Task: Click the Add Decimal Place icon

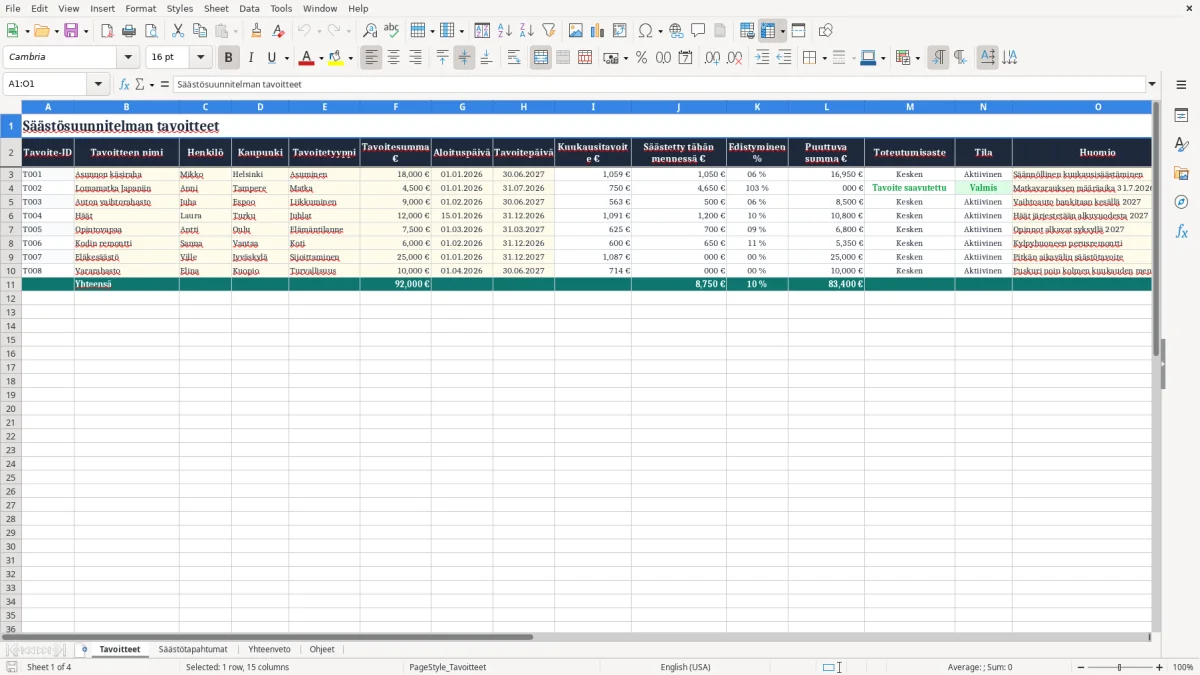Action: [x=713, y=58]
